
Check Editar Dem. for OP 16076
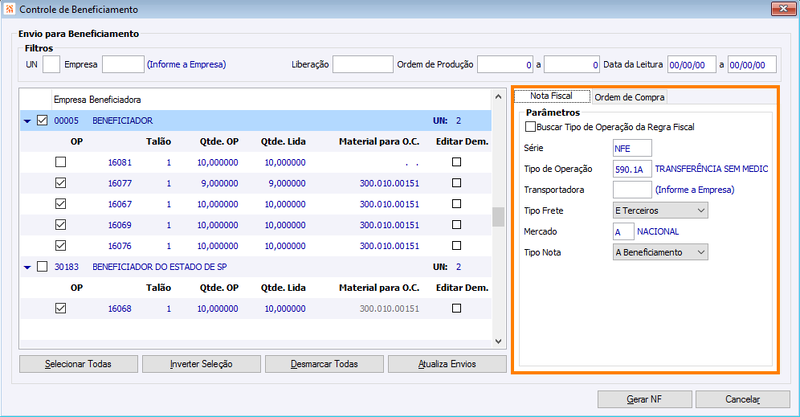[457, 246]
